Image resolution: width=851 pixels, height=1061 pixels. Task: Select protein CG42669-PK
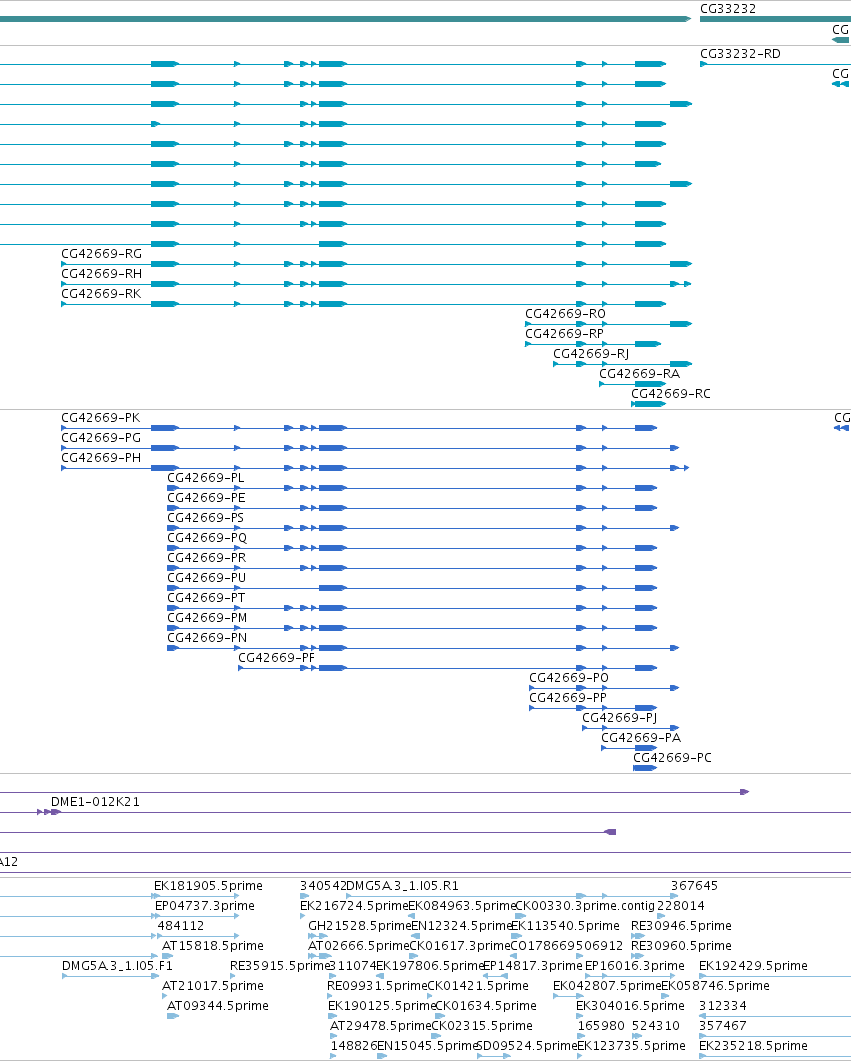101,417
